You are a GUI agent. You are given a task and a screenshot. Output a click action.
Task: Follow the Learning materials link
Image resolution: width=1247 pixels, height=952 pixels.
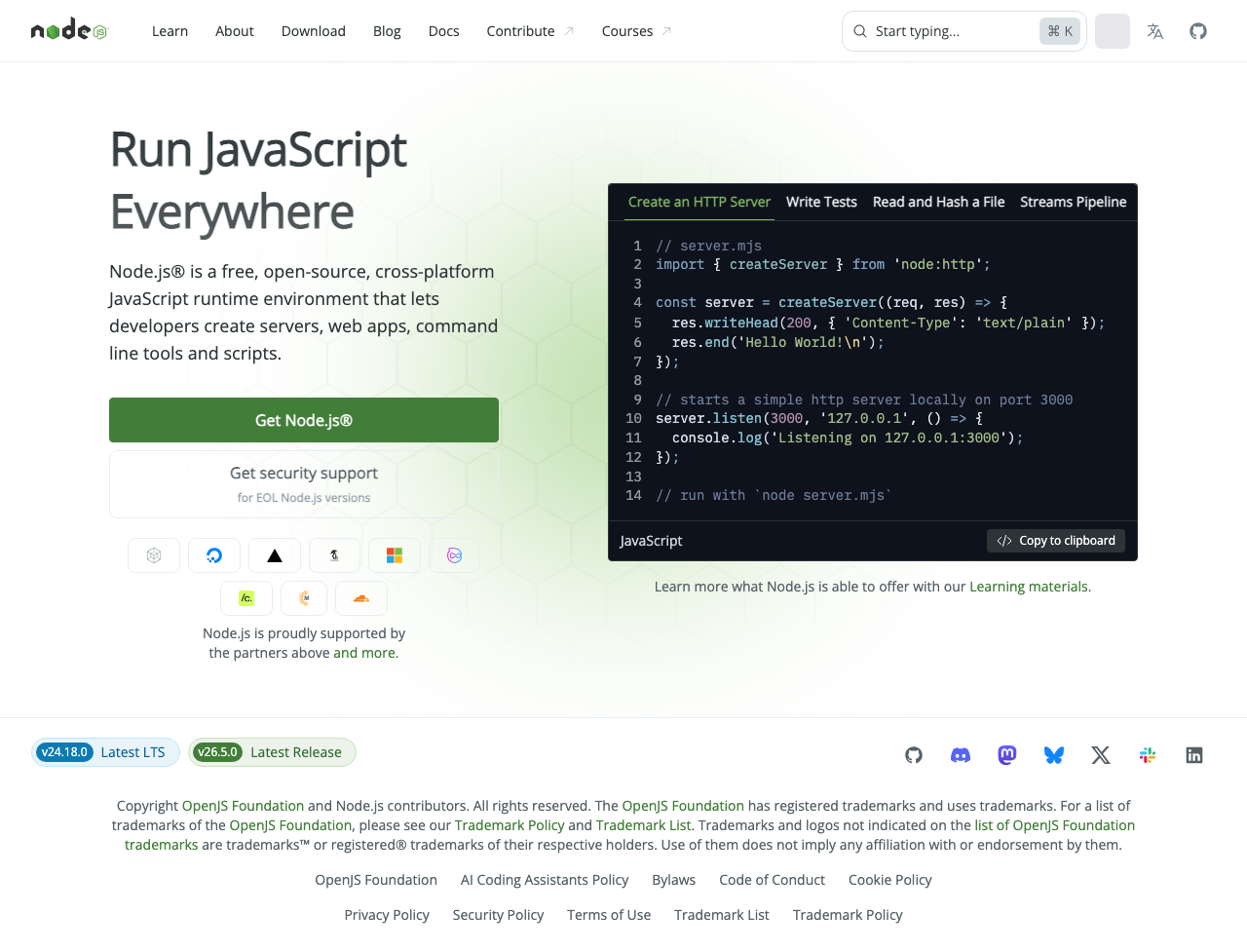[1029, 587]
